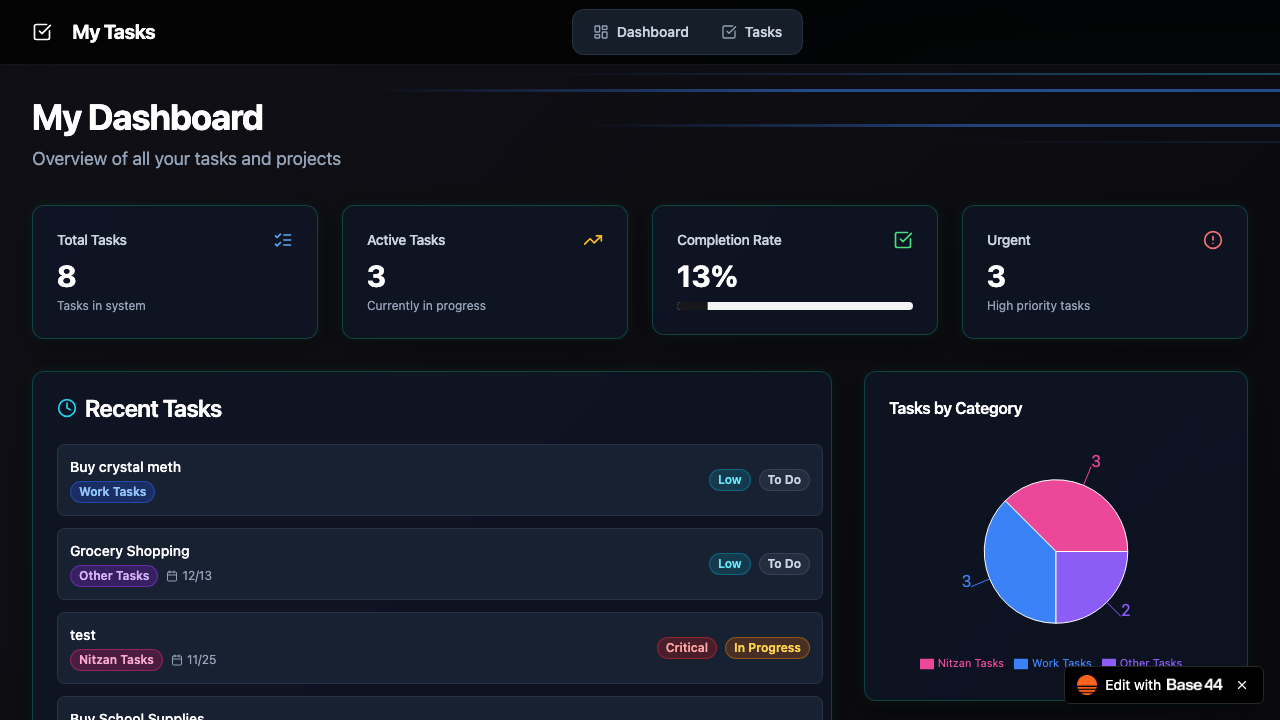Click the "High priority tasks" caption

coord(1038,306)
